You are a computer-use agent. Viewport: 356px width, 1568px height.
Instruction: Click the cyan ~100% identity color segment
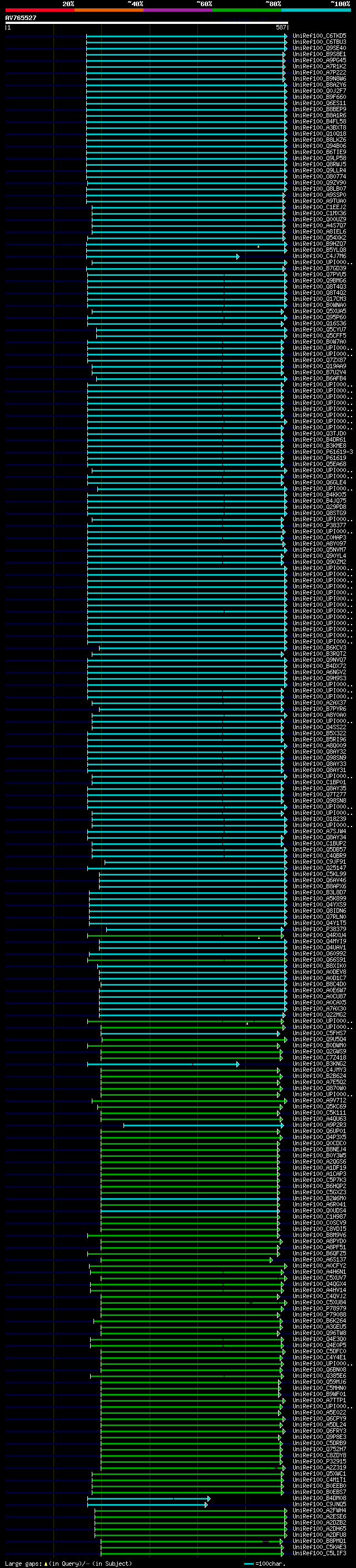[x=316, y=10]
